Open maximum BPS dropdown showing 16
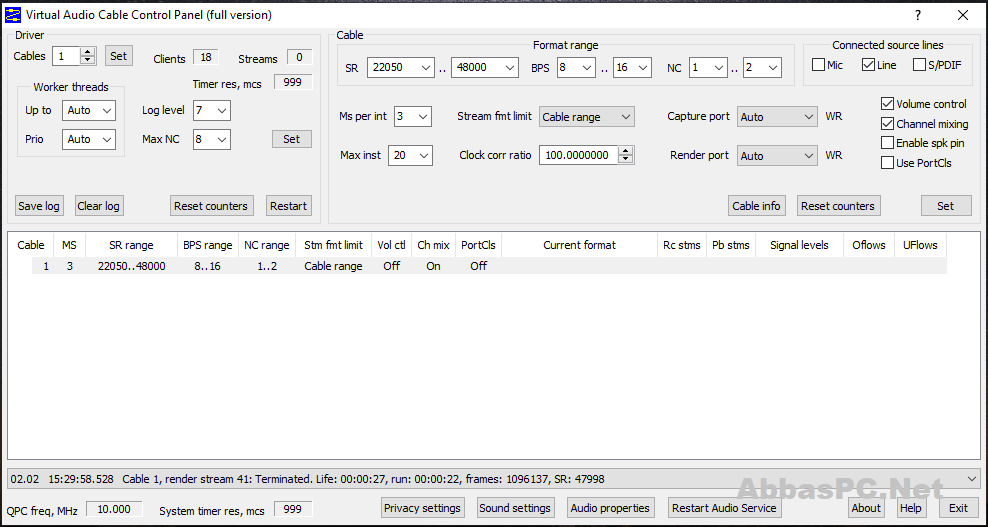 click(632, 67)
